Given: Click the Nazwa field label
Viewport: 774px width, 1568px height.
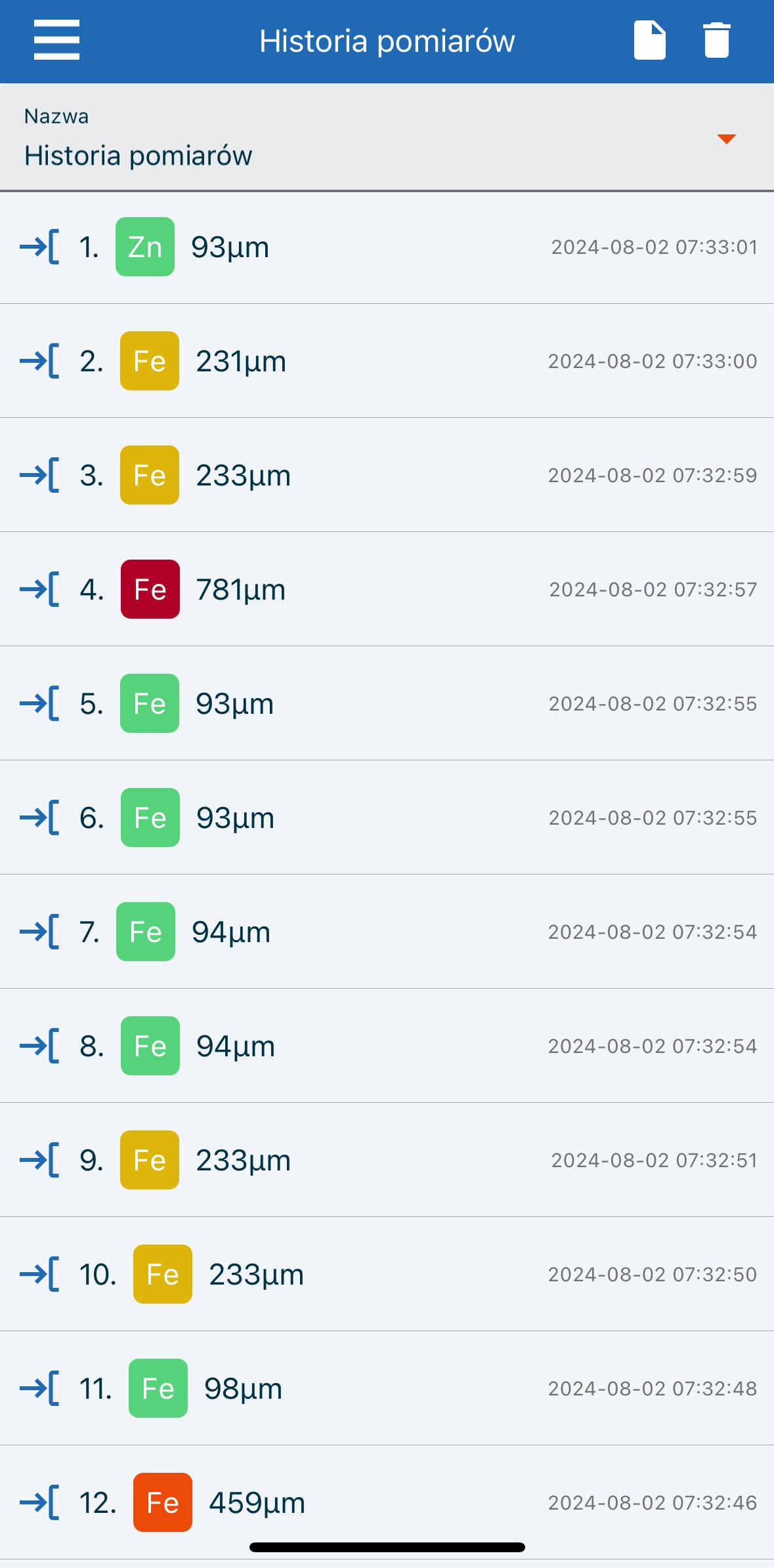Looking at the screenshot, I should (56, 116).
